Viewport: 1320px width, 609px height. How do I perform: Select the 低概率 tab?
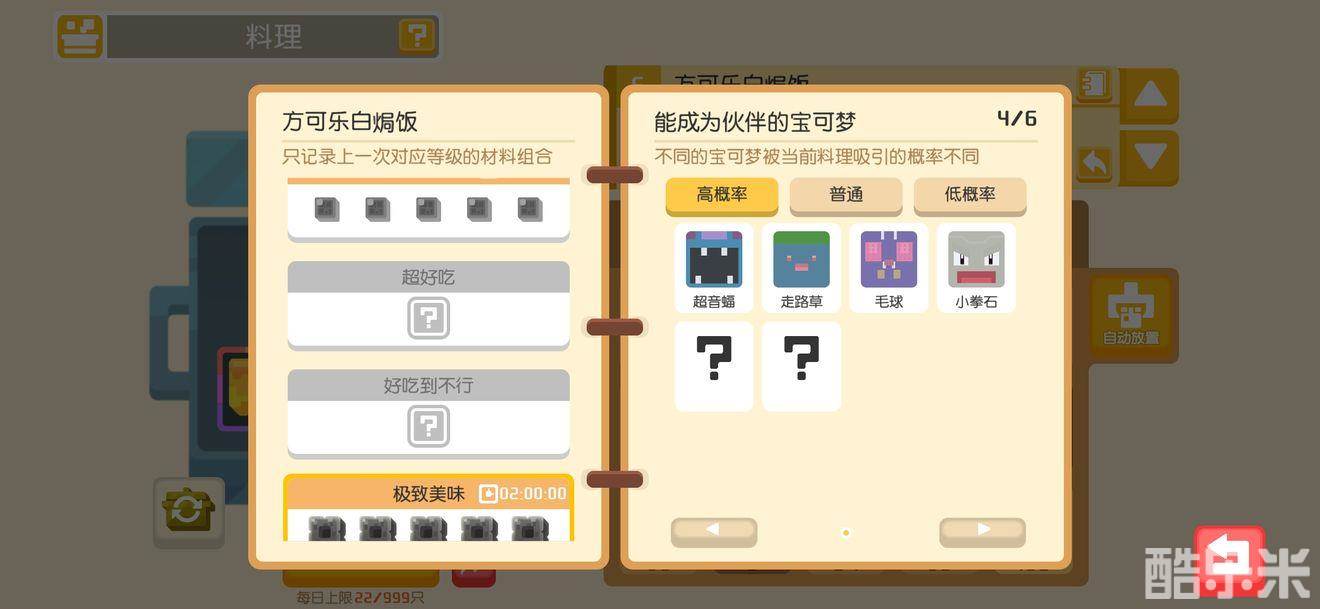970,196
